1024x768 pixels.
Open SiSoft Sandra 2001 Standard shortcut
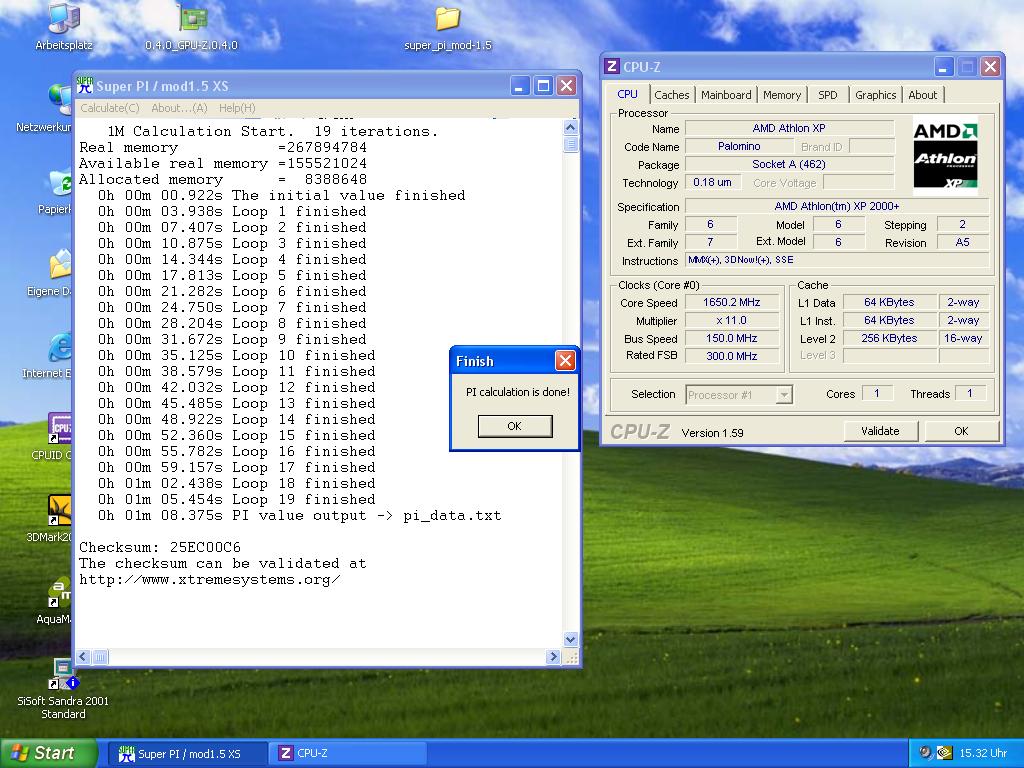point(63,674)
